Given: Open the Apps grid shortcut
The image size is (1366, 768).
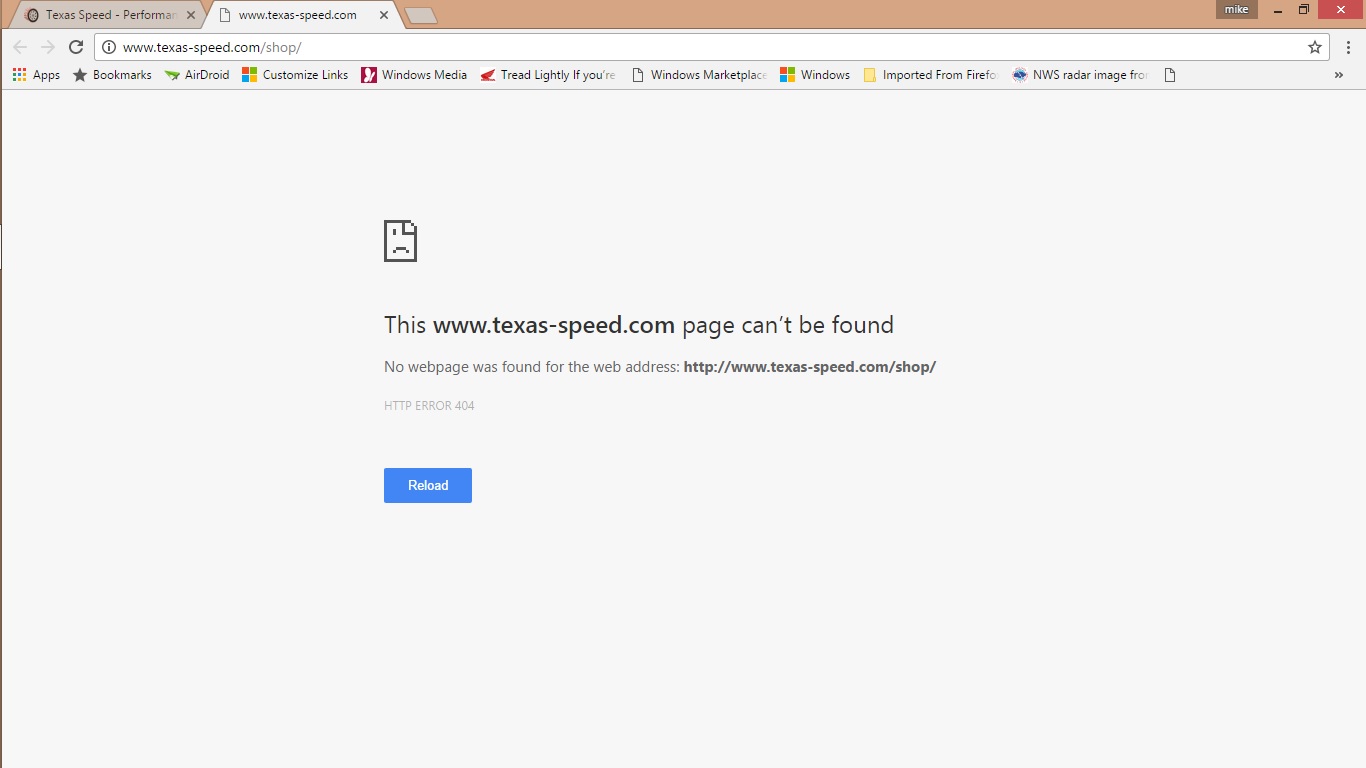Looking at the screenshot, I should point(36,75).
